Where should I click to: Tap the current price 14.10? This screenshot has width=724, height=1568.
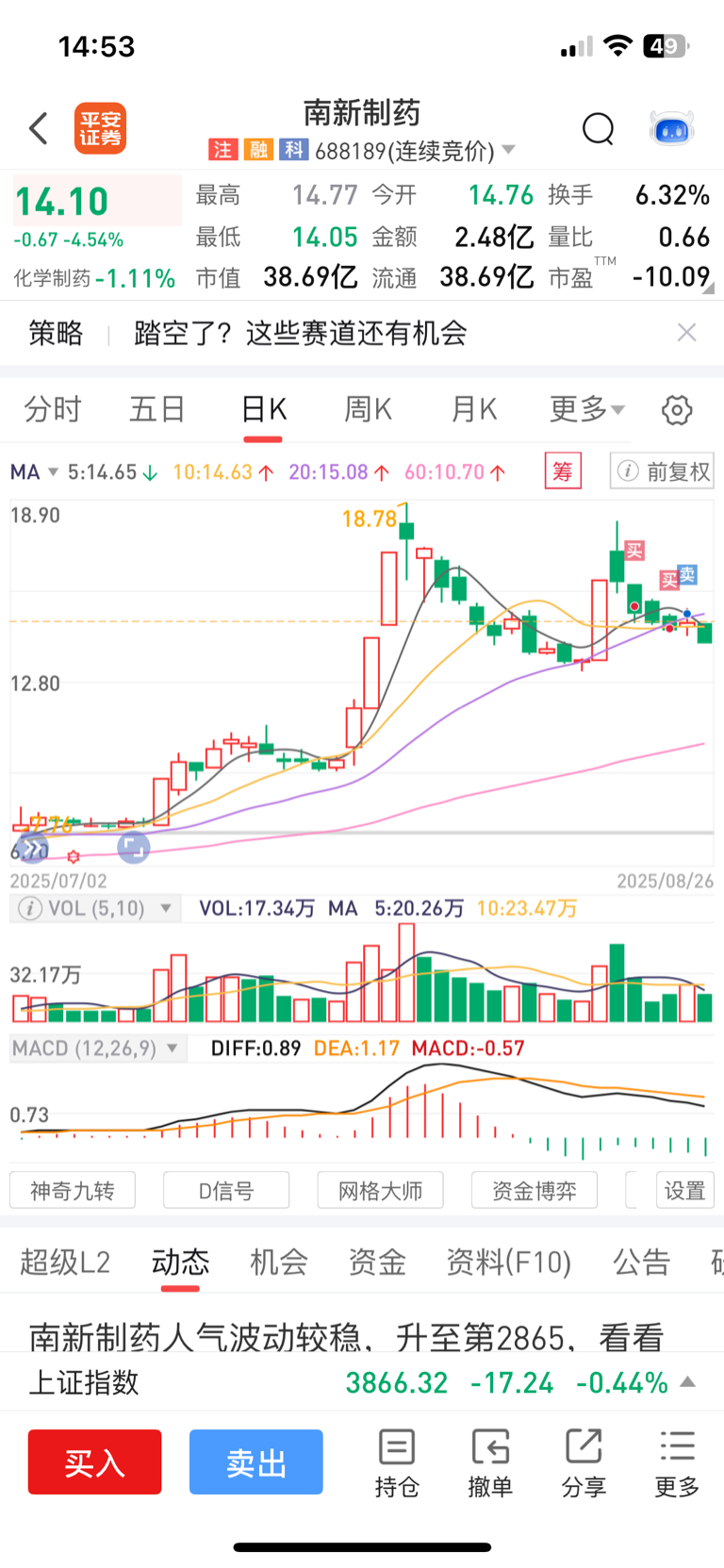point(62,201)
